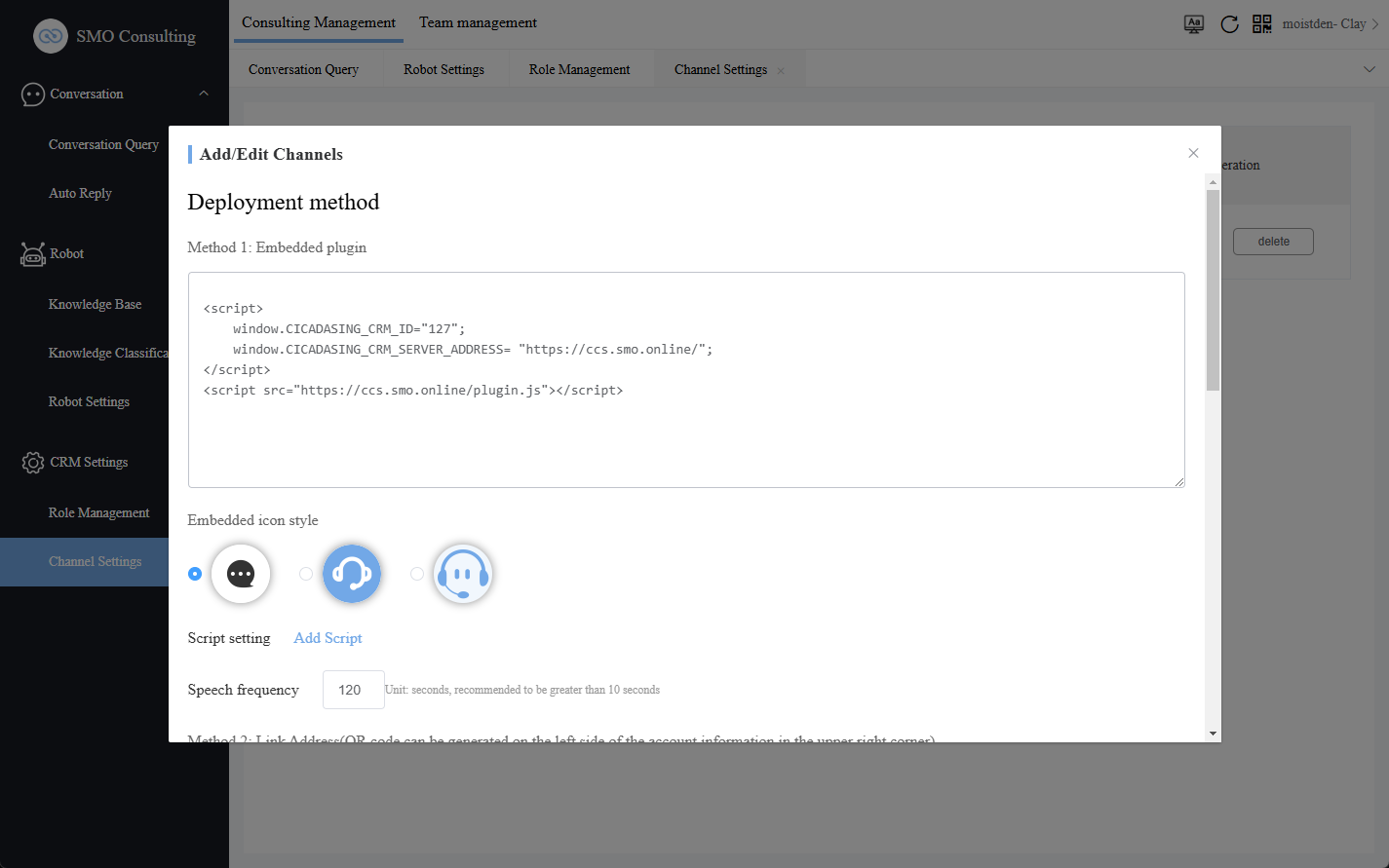Click the Robot icon in sidebar
The width and height of the screenshot is (1389, 868).
(x=33, y=254)
